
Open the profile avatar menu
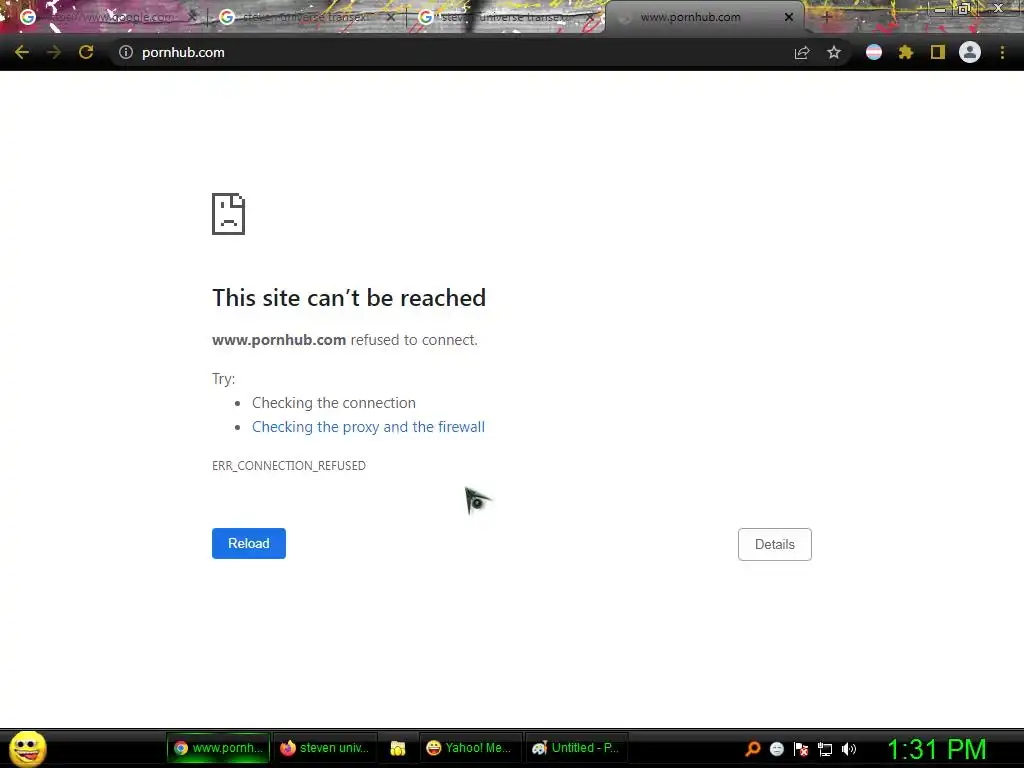pos(970,52)
